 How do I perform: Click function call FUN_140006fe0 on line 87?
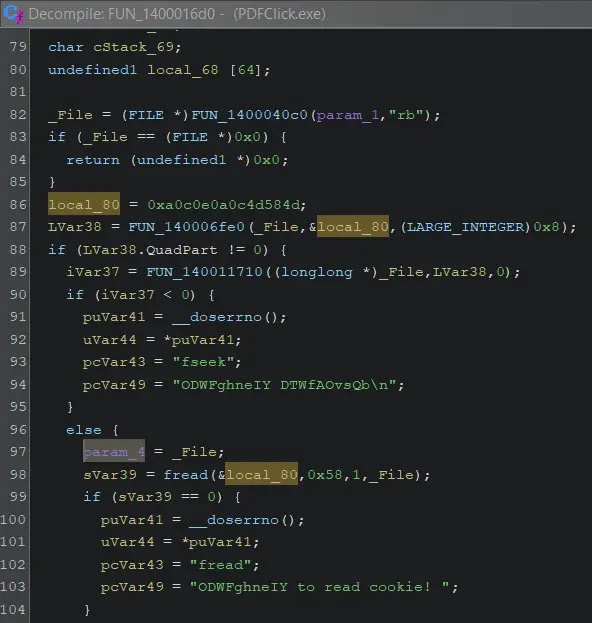187,227
